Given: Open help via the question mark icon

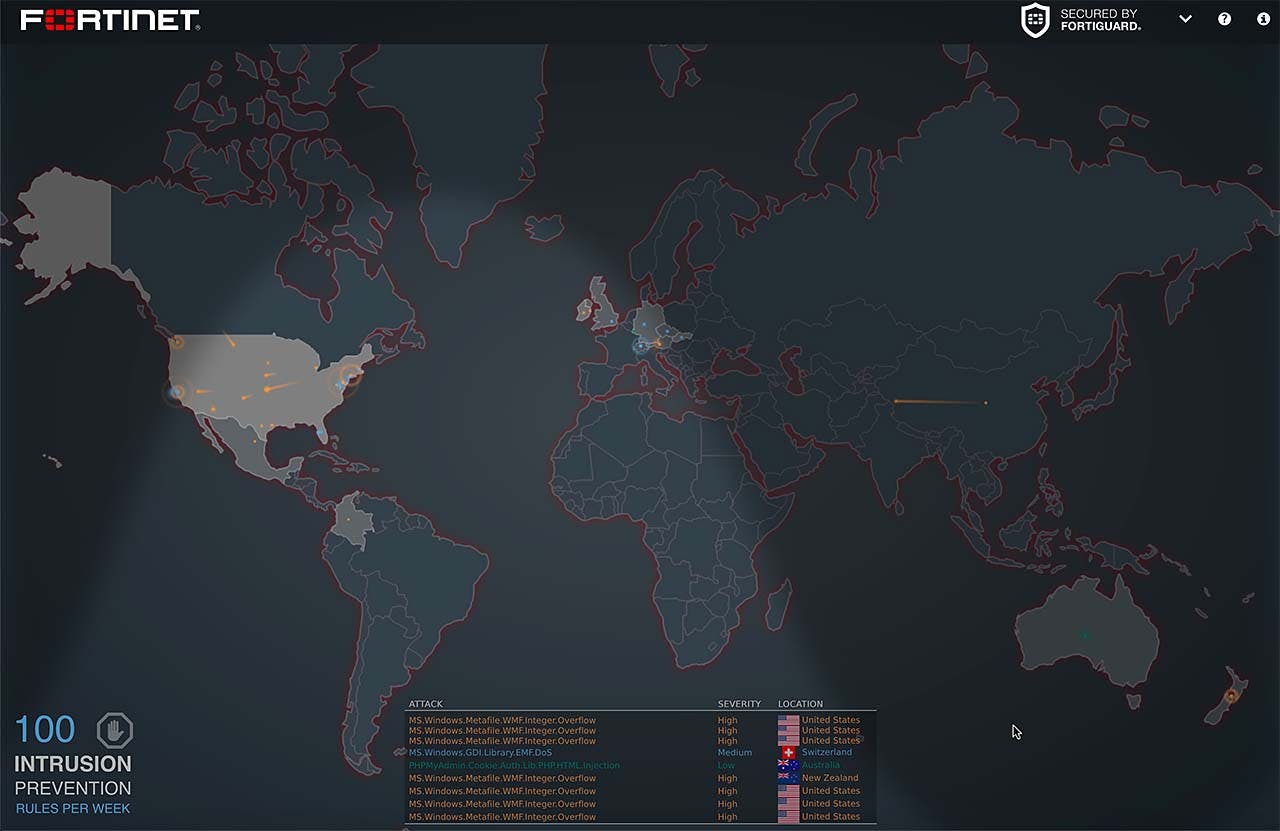Looking at the screenshot, I should (x=1225, y=19).
